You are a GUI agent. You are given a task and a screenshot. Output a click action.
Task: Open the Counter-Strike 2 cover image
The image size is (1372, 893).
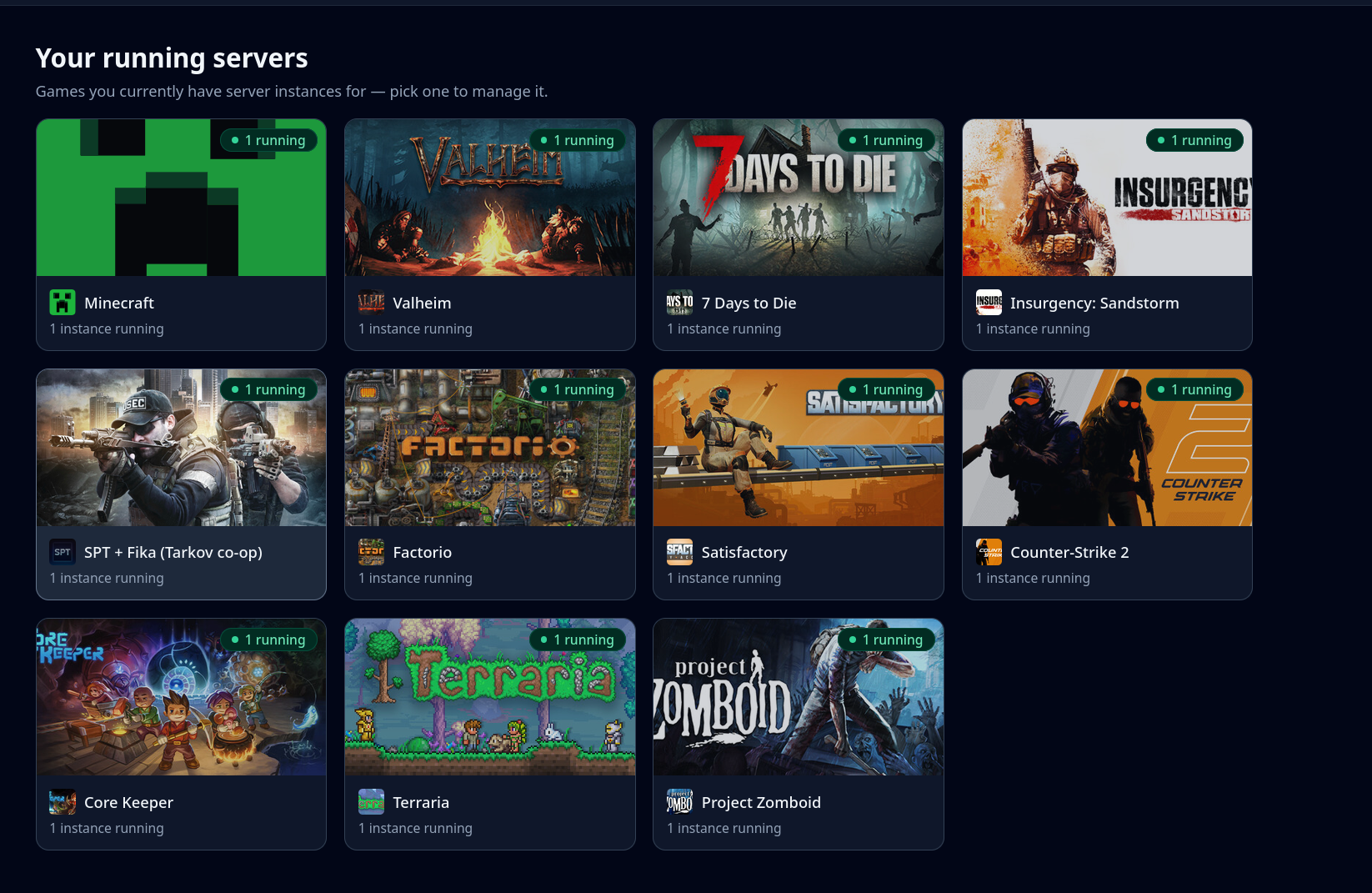pos(1107,447)
